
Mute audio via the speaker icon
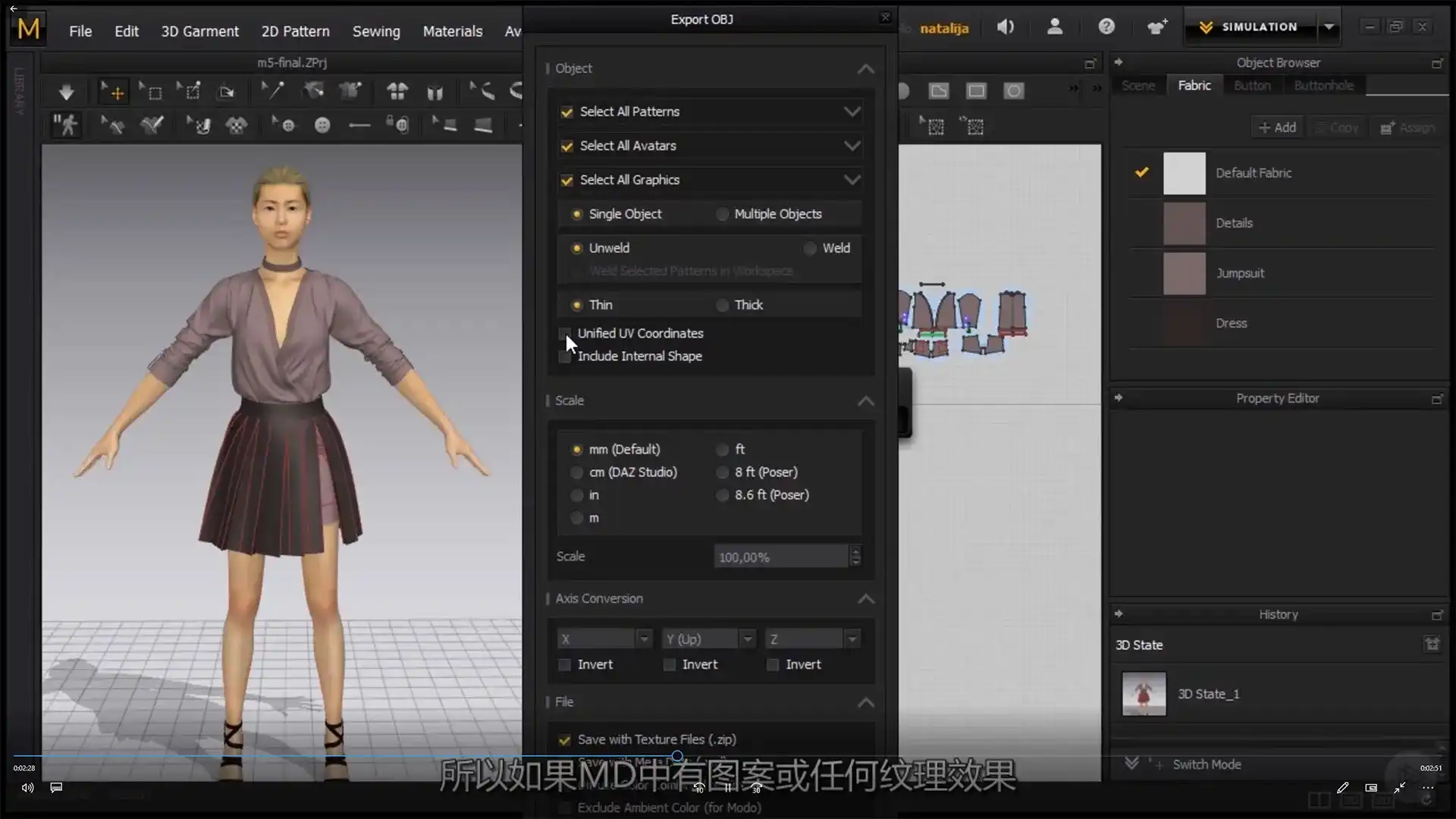coord(1006,27)
